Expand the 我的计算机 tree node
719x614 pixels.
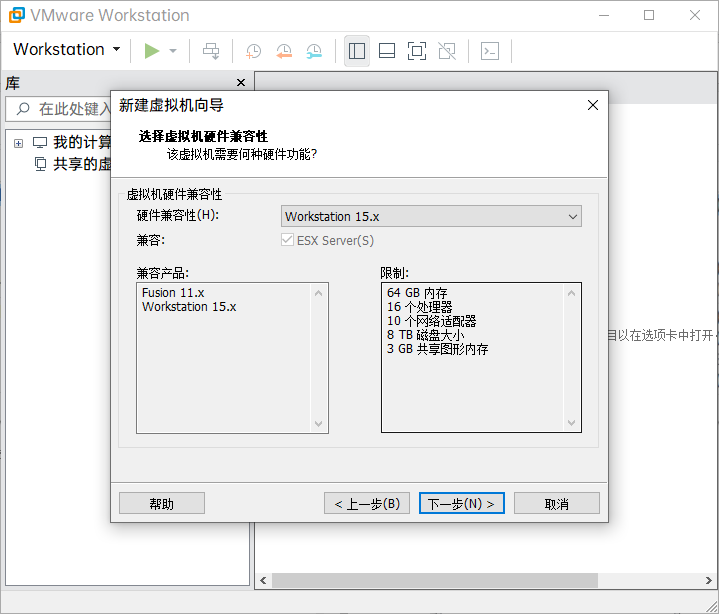[x=18, y=144]
